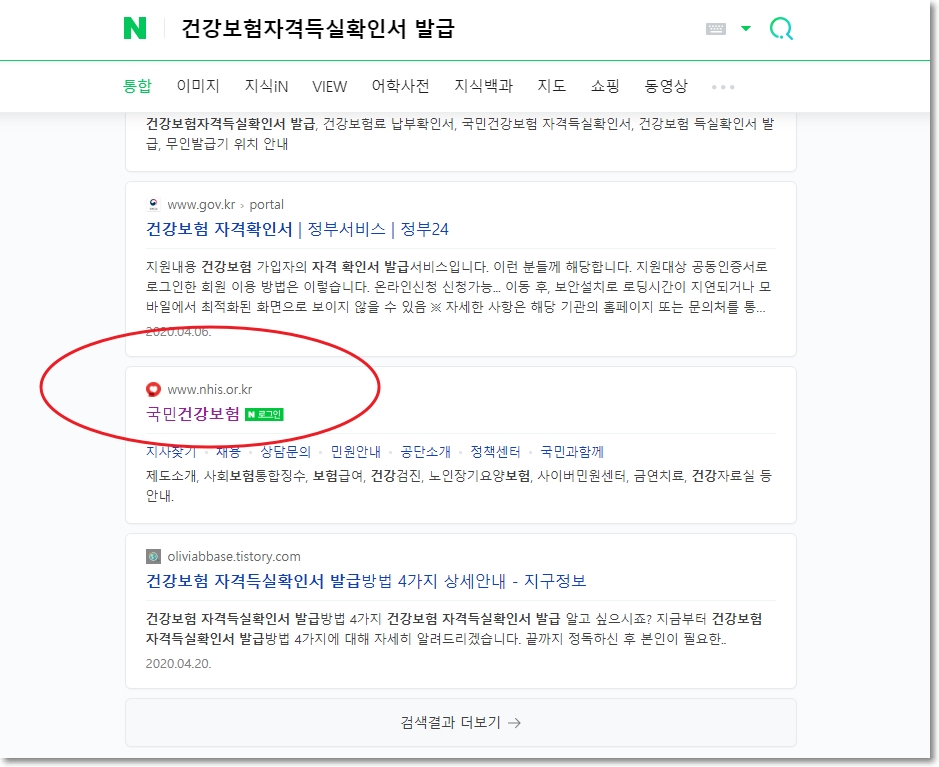Switch to the 이미지 tab
This screenshot has width=939, height=767.
[x=198, y=86]
